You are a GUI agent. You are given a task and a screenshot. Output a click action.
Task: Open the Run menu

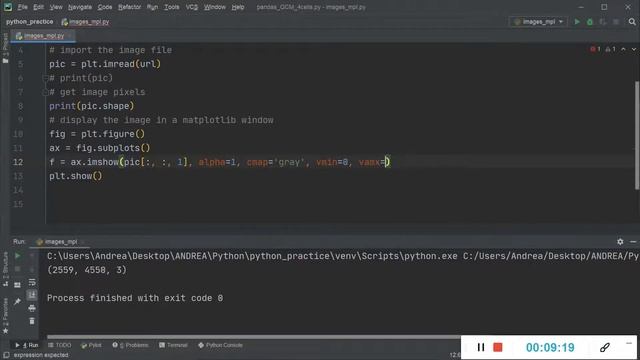click(x=152, y=7)
